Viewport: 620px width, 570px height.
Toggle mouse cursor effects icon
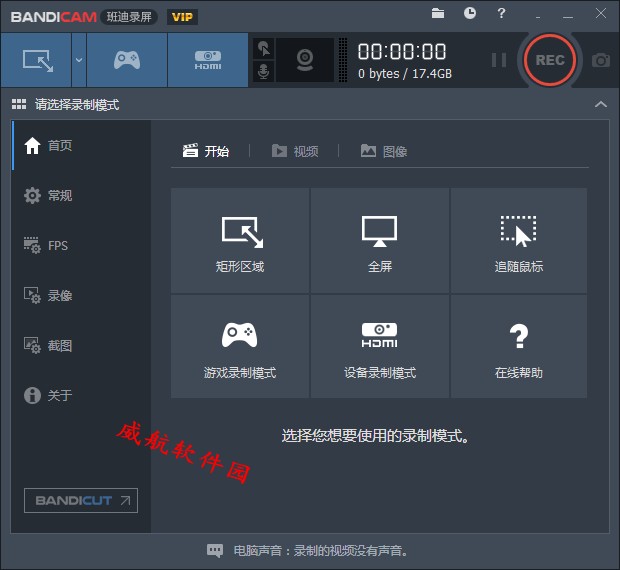click(264, 49)
